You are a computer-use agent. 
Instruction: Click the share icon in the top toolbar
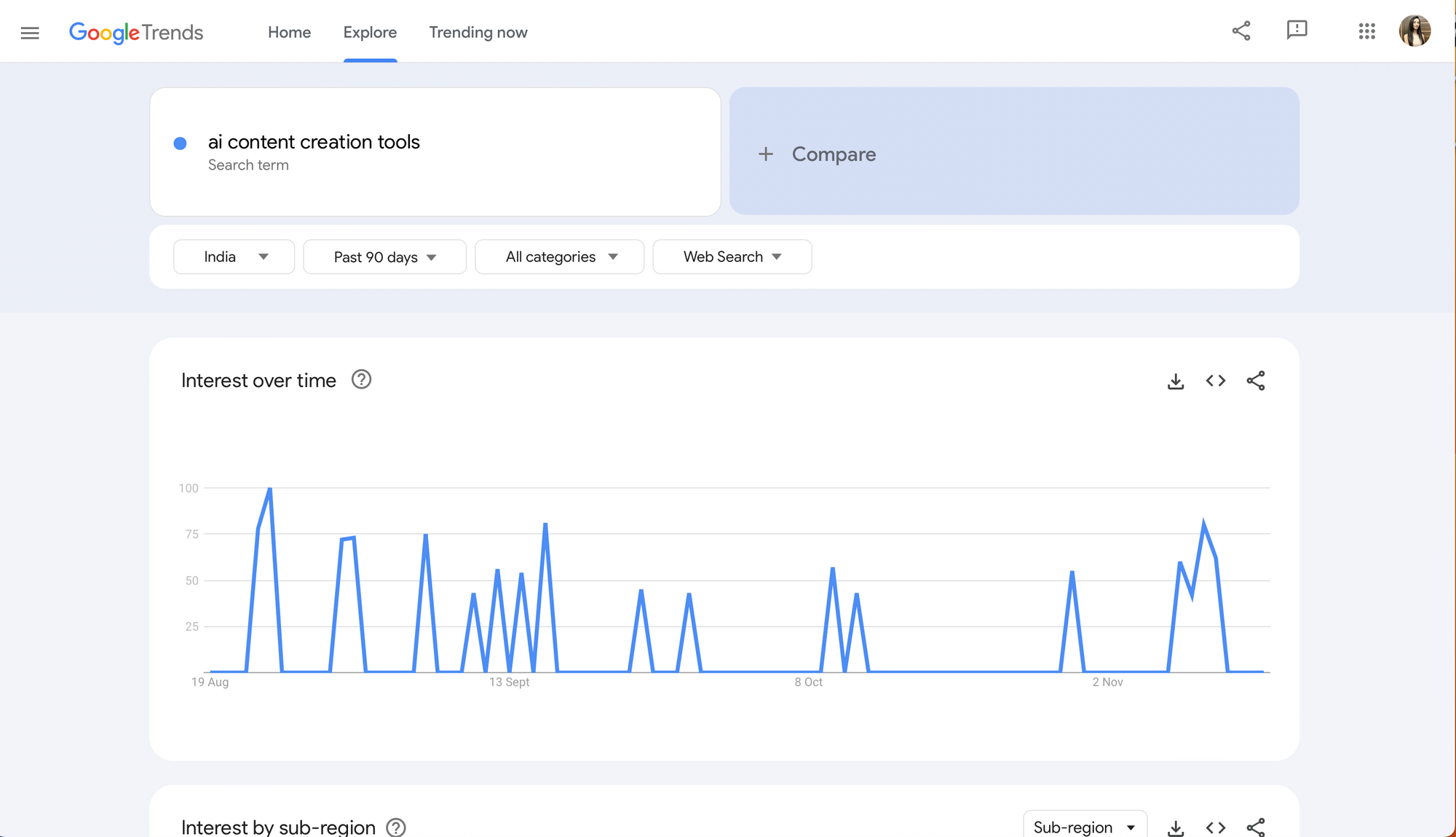click(1241, 31)
